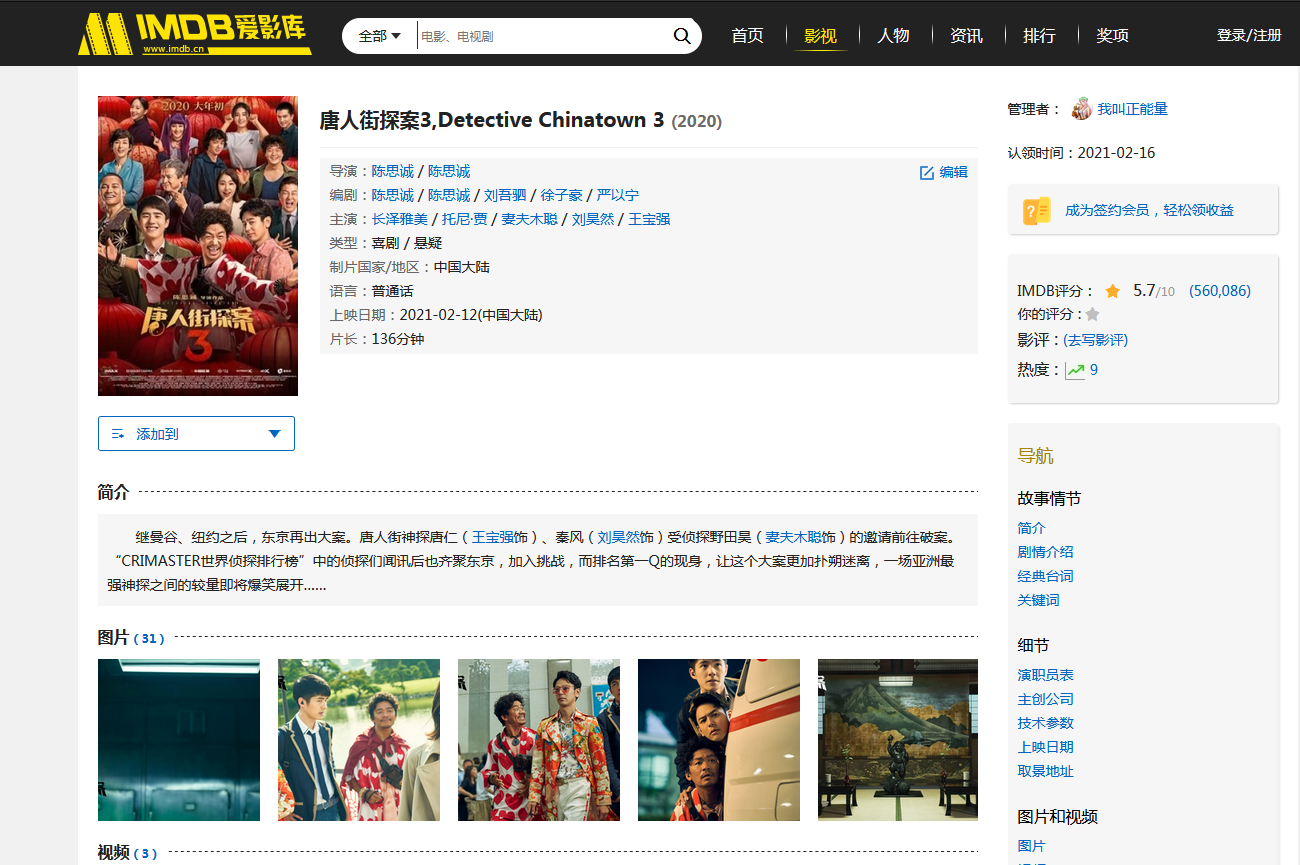The width and height of the screenshot is (1300, 865).
Task: Open the lakeside scene still thumbnail
Action: click(x=359, y=740)
